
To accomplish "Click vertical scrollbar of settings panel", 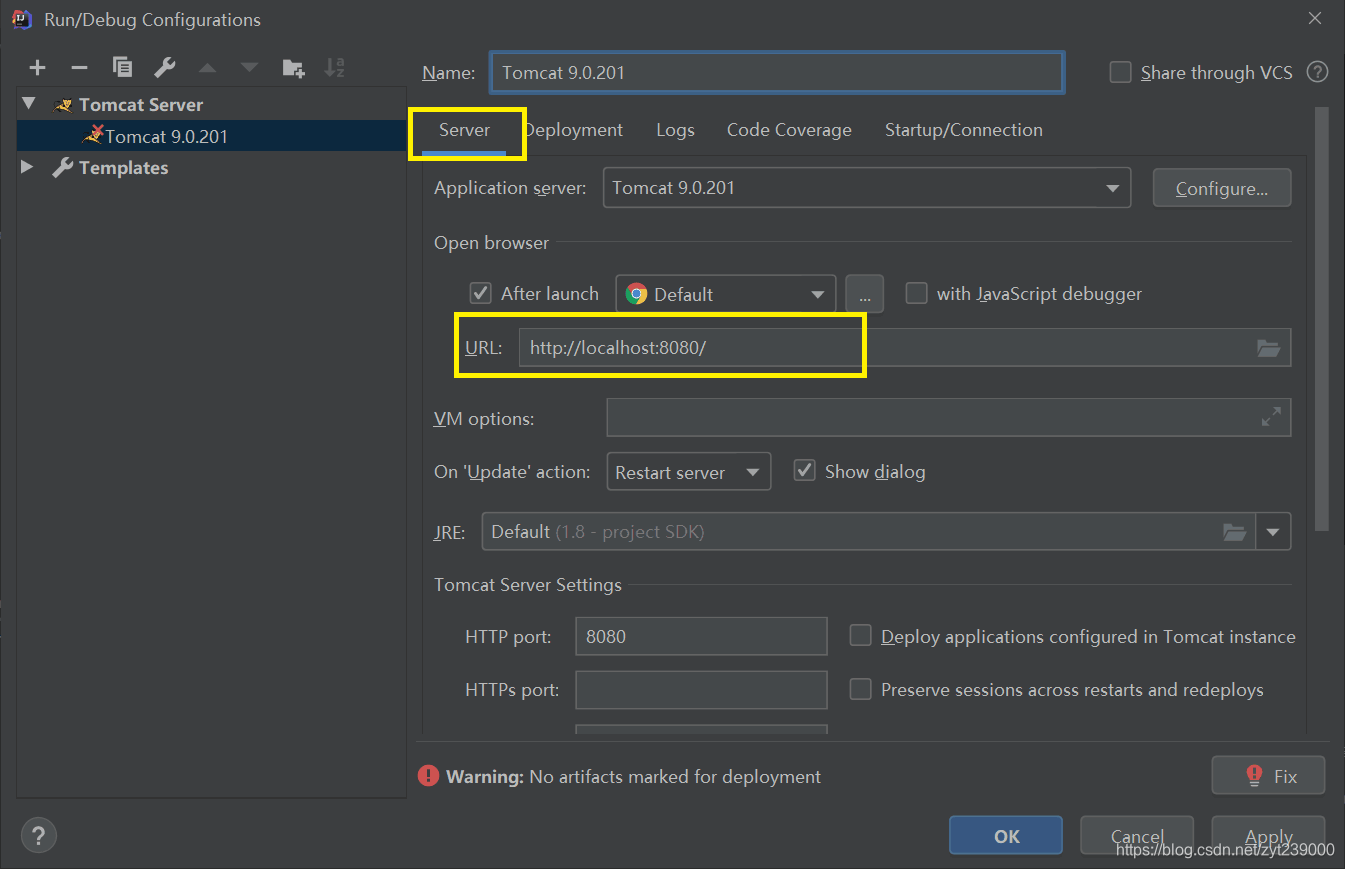I will pyautogui.click(x=1321, y=320).
